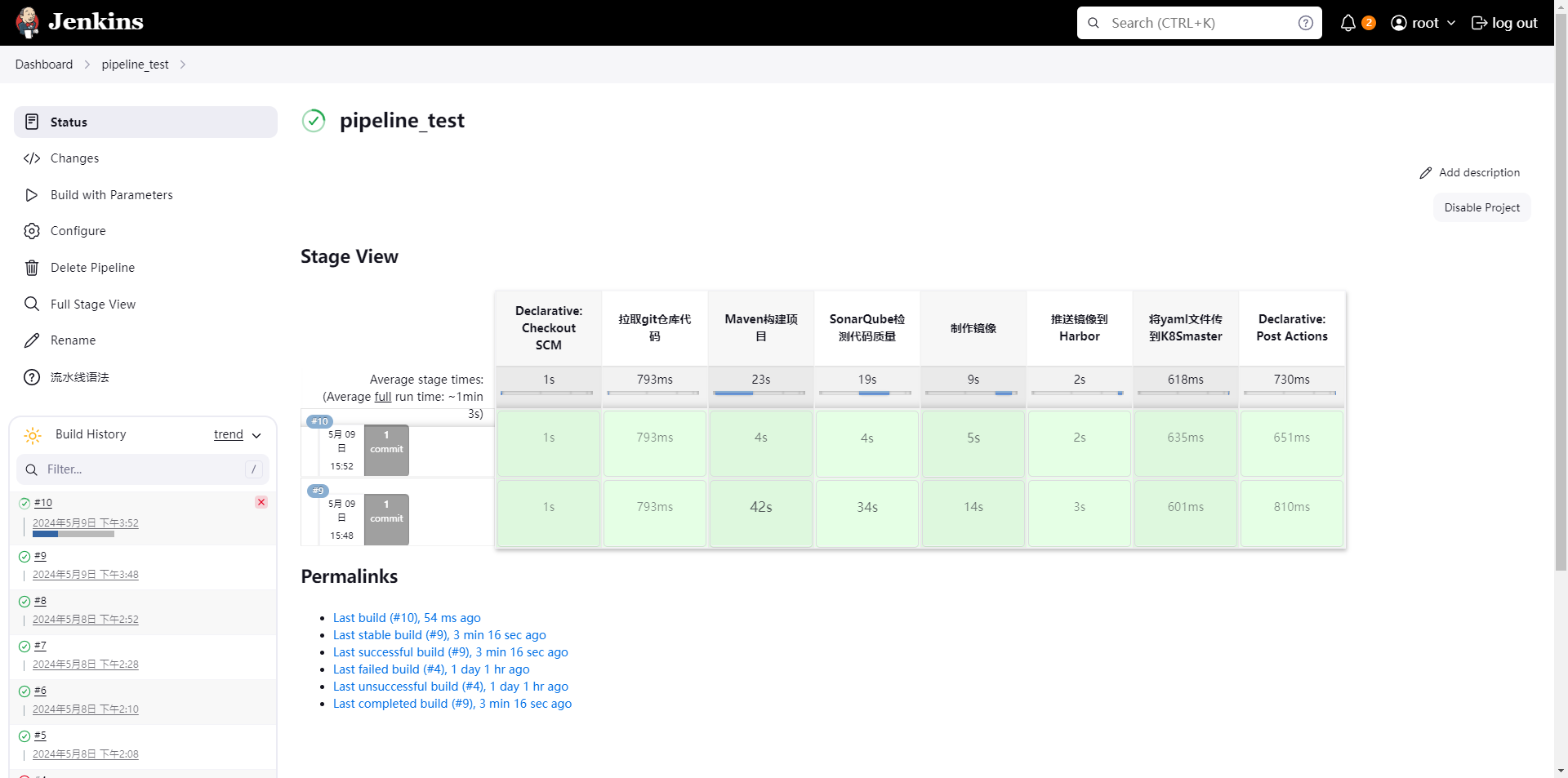Viewport: 1568px width, 778px height.
Task: Click the Rename pencil icon
Action: coord(32,340)
